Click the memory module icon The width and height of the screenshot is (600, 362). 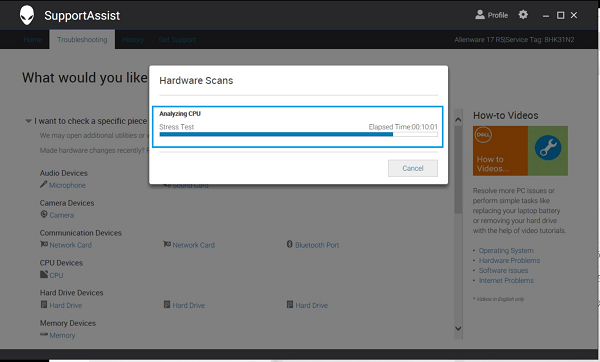44,334
